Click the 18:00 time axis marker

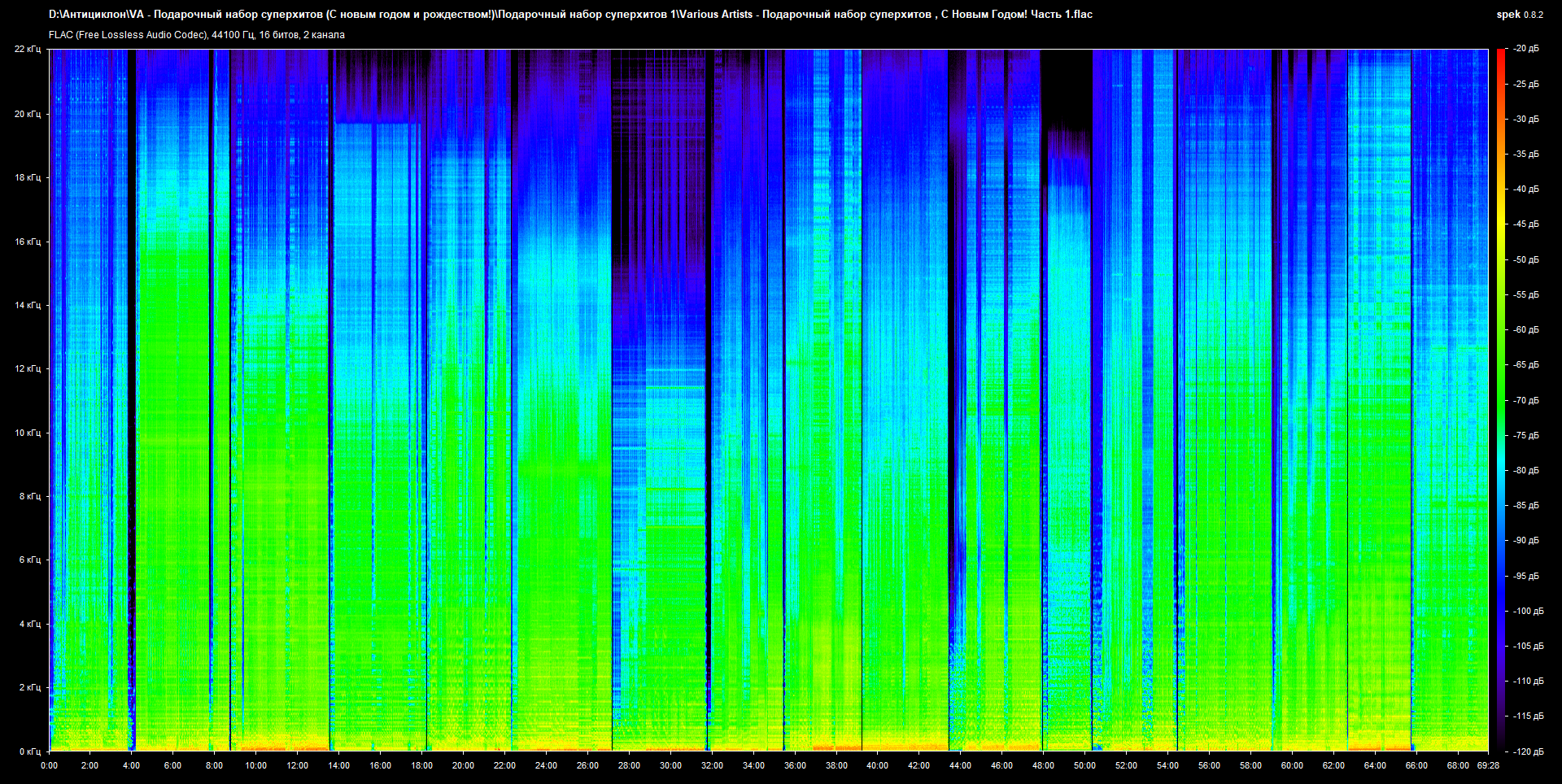[x=421, y=765]
